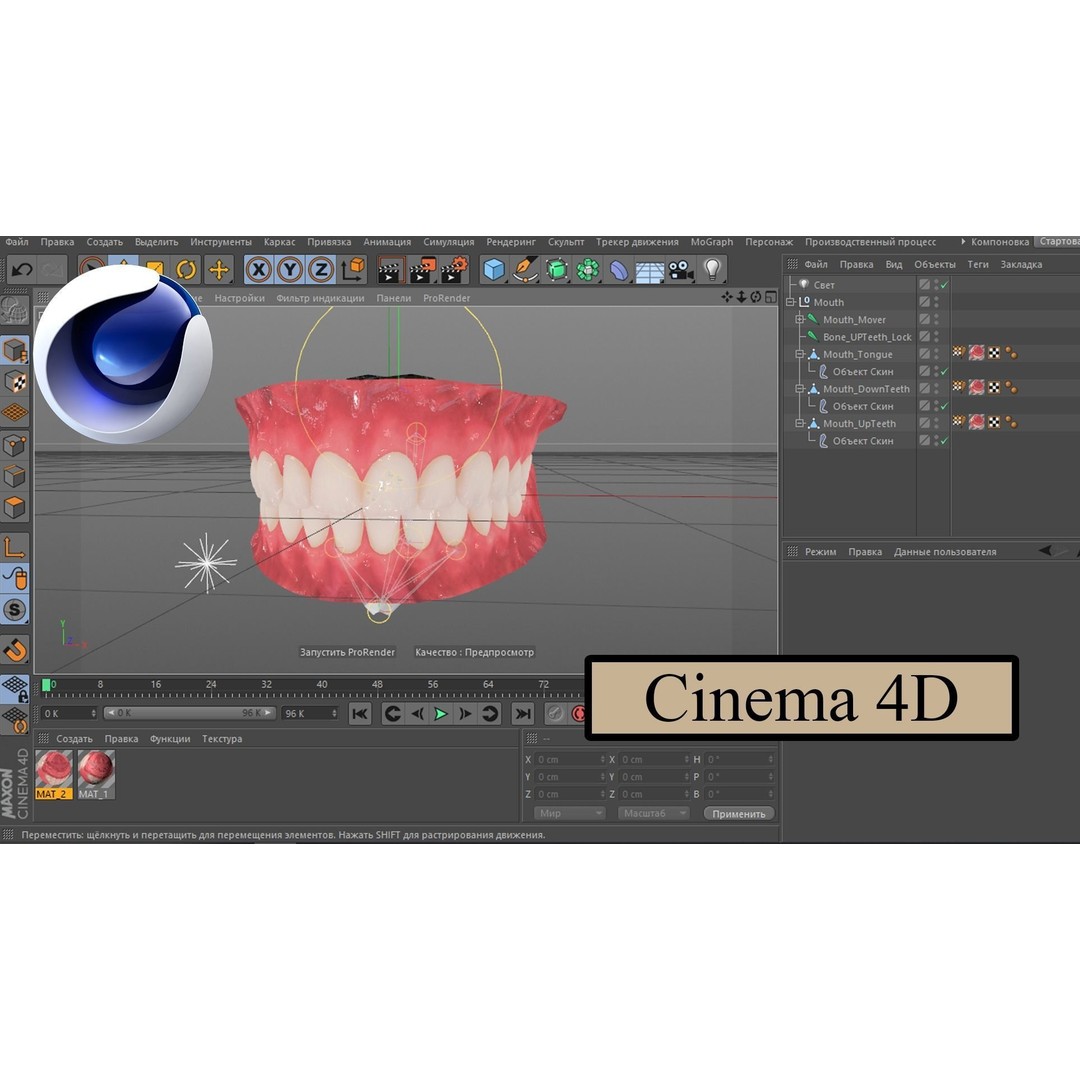Click the timeline range slider bar
The image size is (1080, 1080).
[189, 714]
